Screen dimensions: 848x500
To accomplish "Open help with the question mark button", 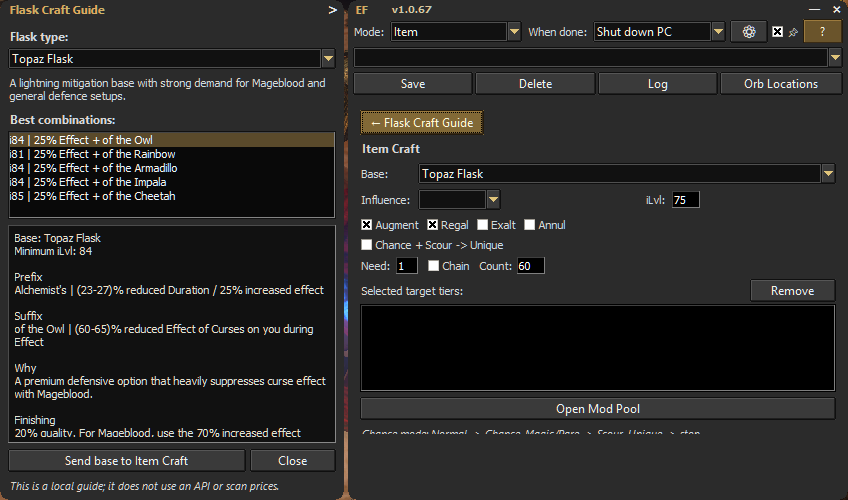I will click(822, 32).
